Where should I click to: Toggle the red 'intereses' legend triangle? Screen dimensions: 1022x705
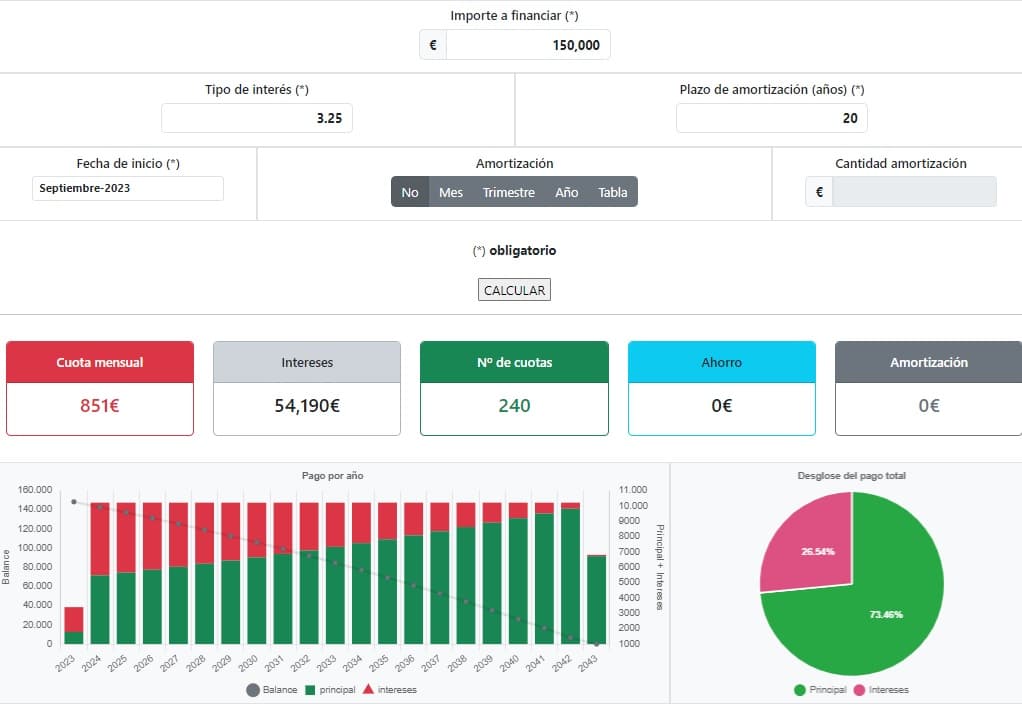click(368, 690)
